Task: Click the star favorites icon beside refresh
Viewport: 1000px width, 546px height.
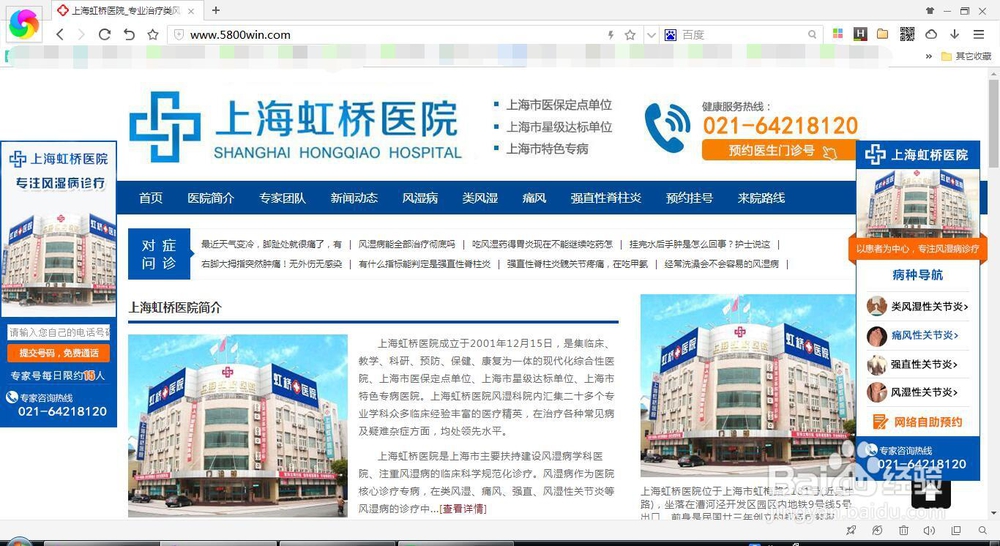Action: pyautogui.click(x=153, y=34)
